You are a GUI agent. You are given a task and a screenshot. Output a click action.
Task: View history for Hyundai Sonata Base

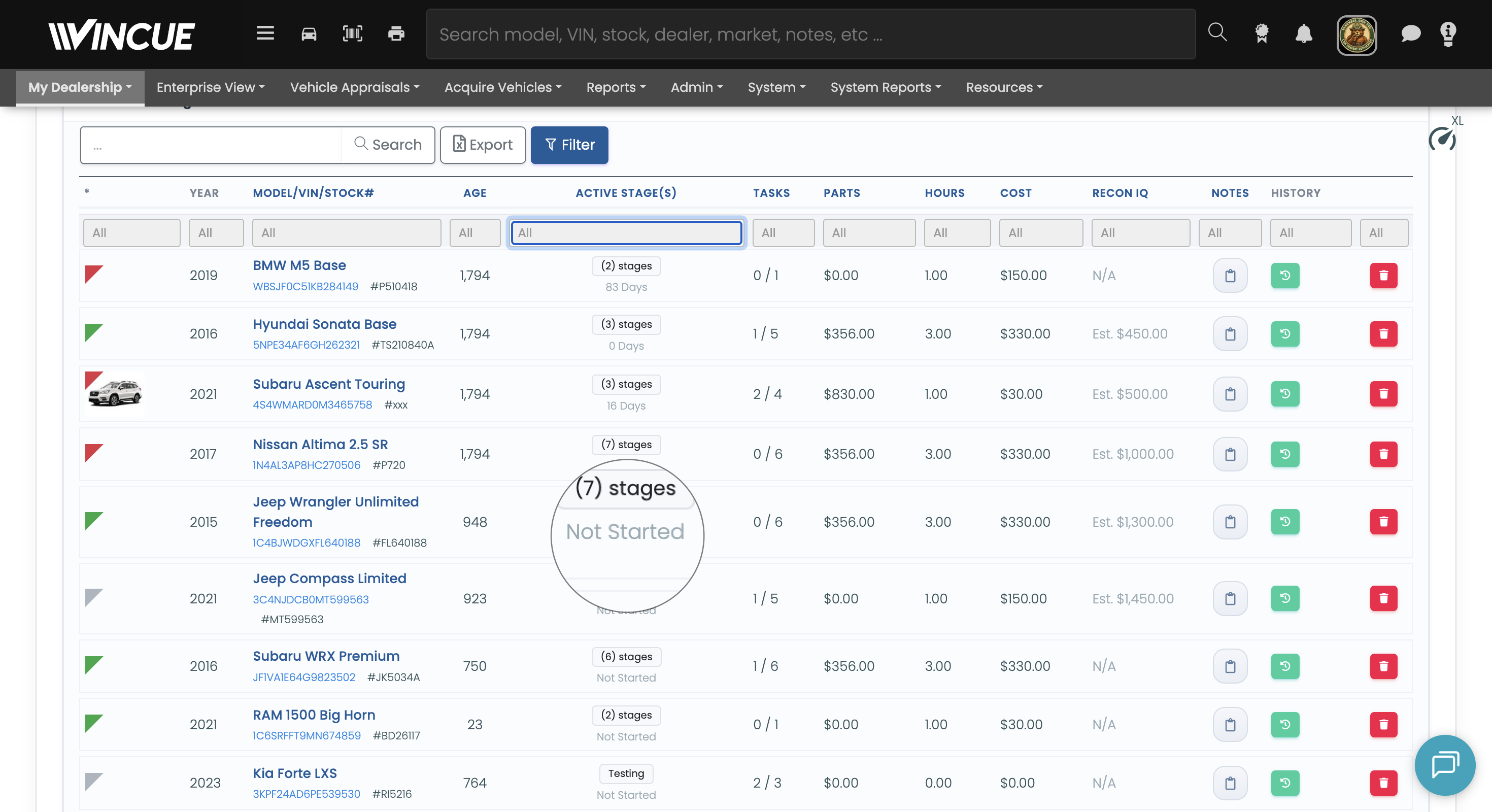1284,333
